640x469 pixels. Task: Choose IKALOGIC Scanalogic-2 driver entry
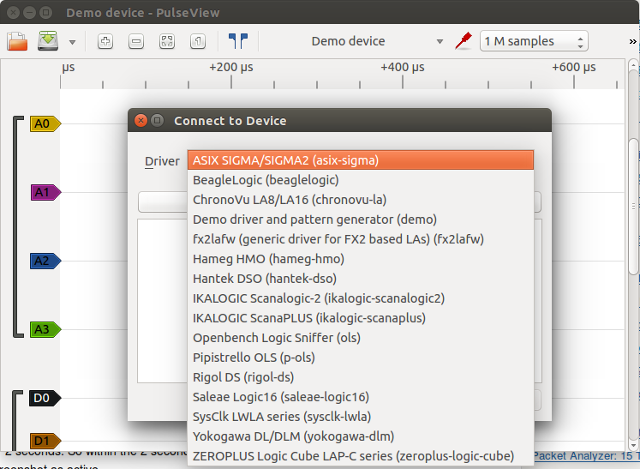(x=361, y=298)
